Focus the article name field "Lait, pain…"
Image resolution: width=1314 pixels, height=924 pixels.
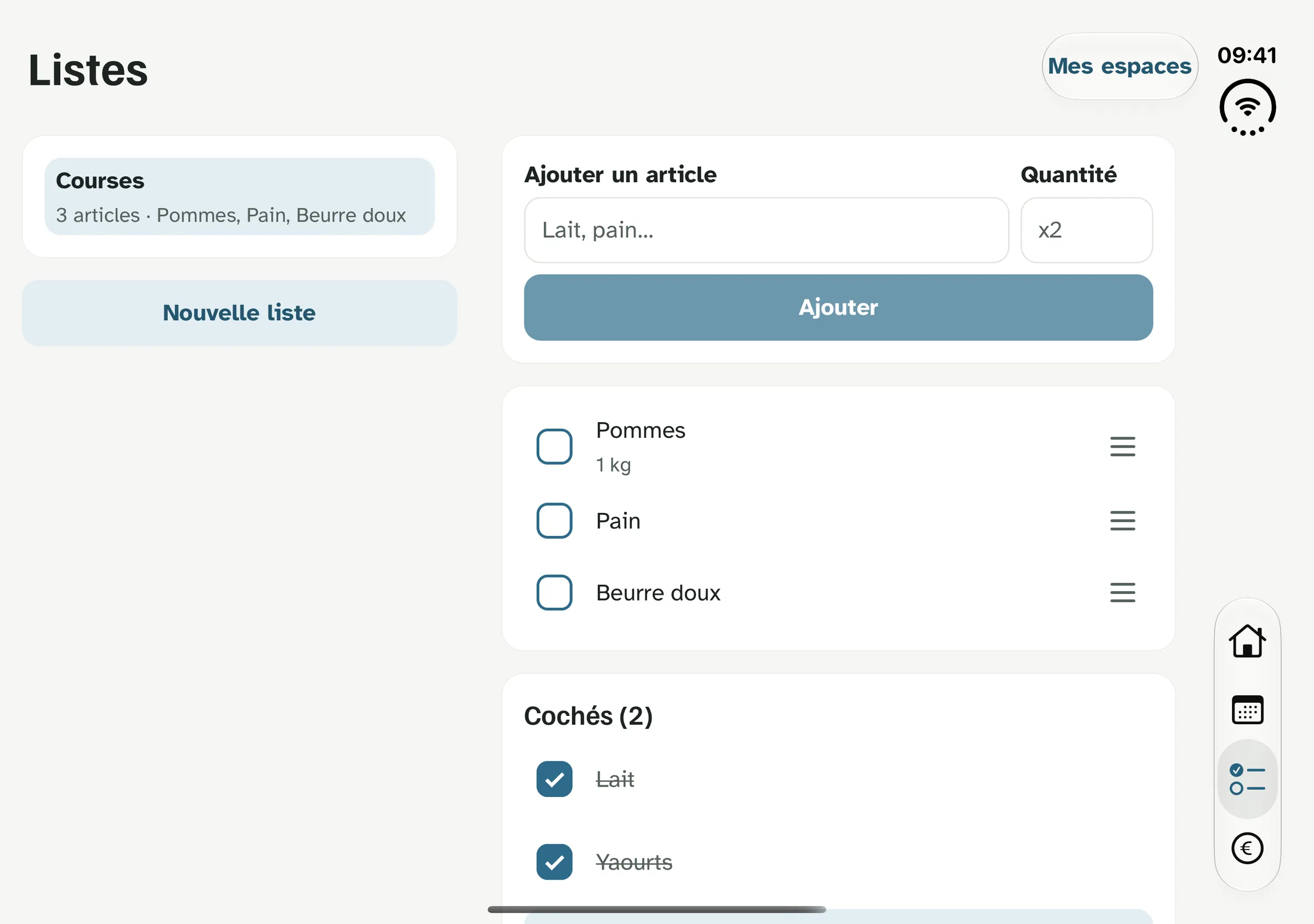[766, 230]
